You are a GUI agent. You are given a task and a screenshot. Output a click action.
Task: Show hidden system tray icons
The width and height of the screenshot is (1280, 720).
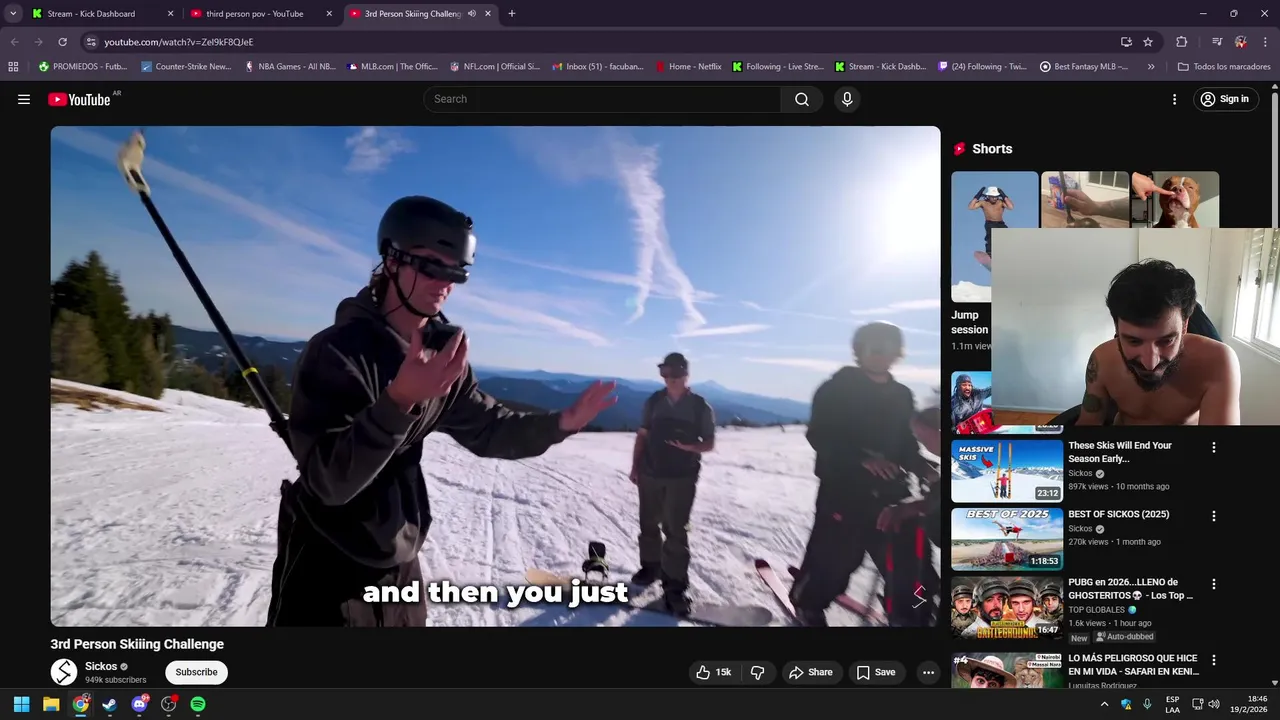click(1105, 704)
